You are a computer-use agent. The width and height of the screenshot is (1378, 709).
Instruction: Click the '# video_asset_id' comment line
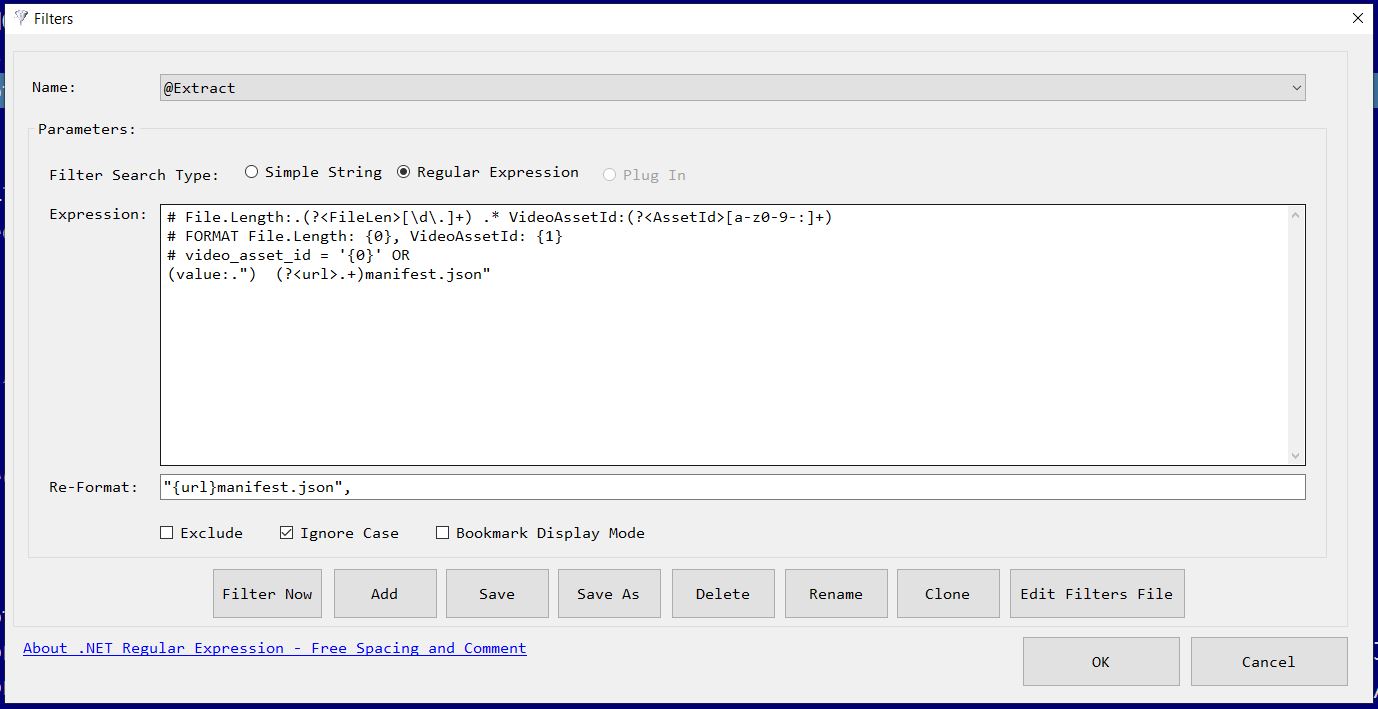[288, 255]
